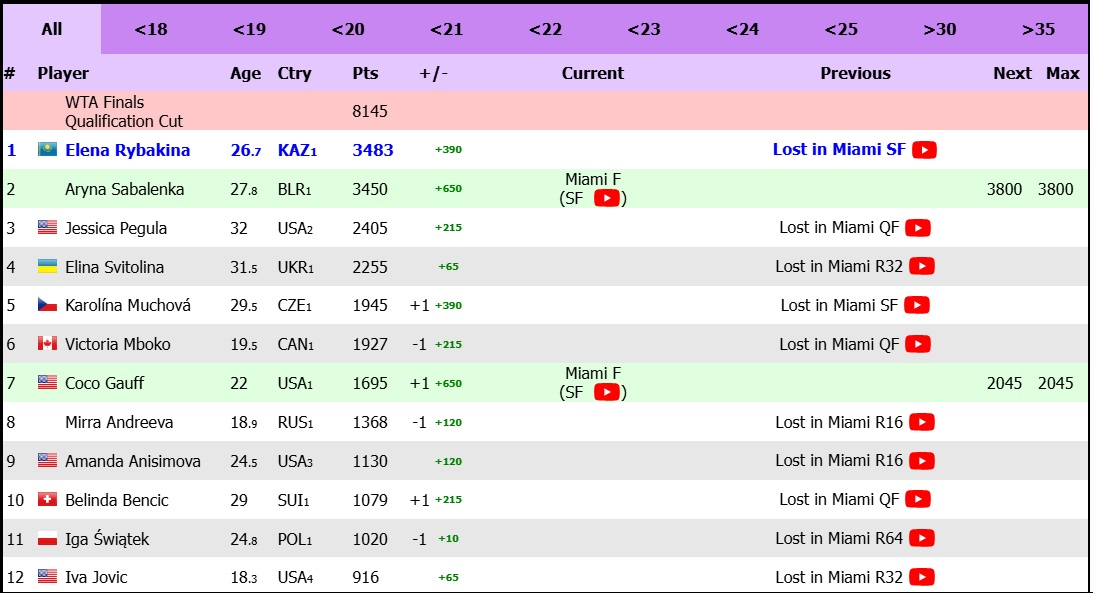
Task: Open Svitolina's Miami R32 YouTube video
Action: [922, 266]
